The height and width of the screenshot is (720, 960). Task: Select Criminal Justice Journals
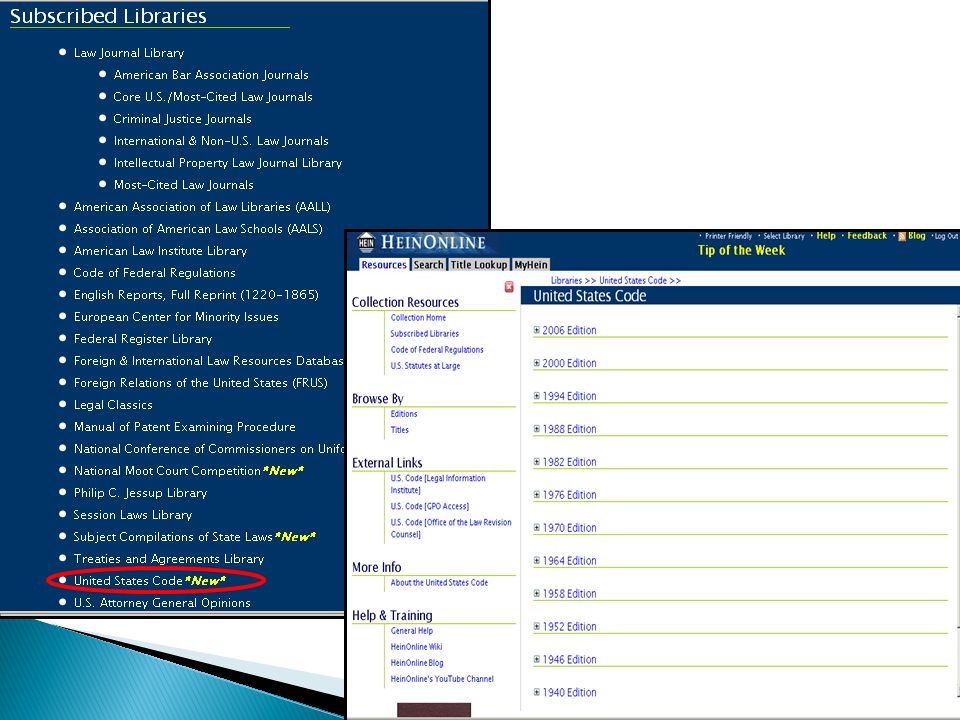pyautogui.click(x=182, y=119)
